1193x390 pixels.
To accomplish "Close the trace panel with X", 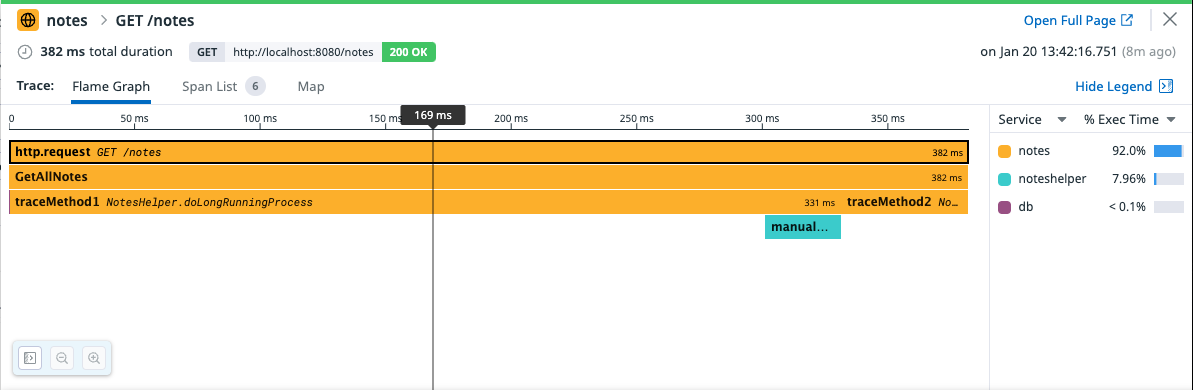I will (1170, 20).
